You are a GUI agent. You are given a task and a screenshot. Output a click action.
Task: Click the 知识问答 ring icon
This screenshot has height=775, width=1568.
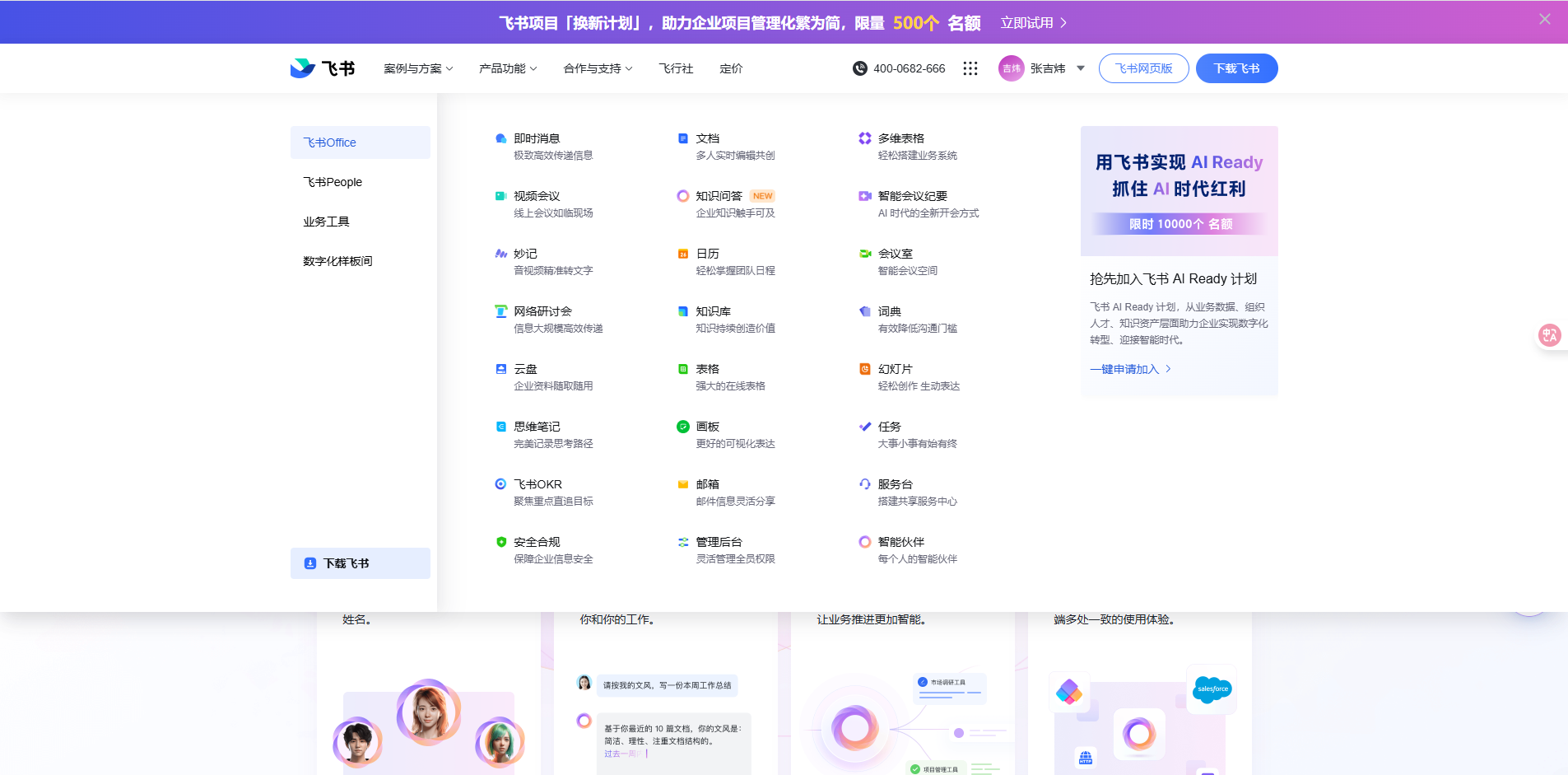(682, 196)
